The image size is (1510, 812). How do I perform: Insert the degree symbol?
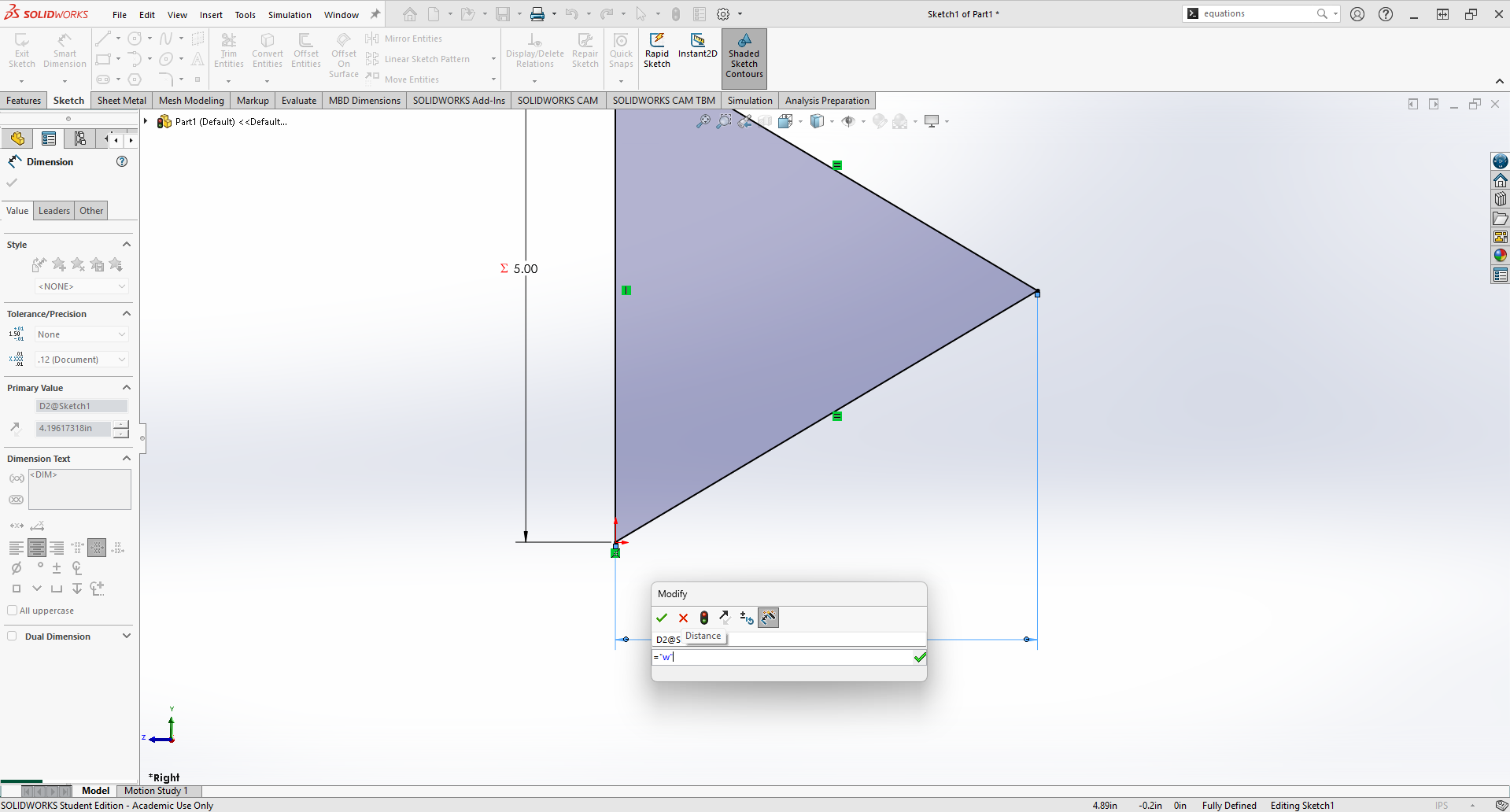(x=40, y=567)
